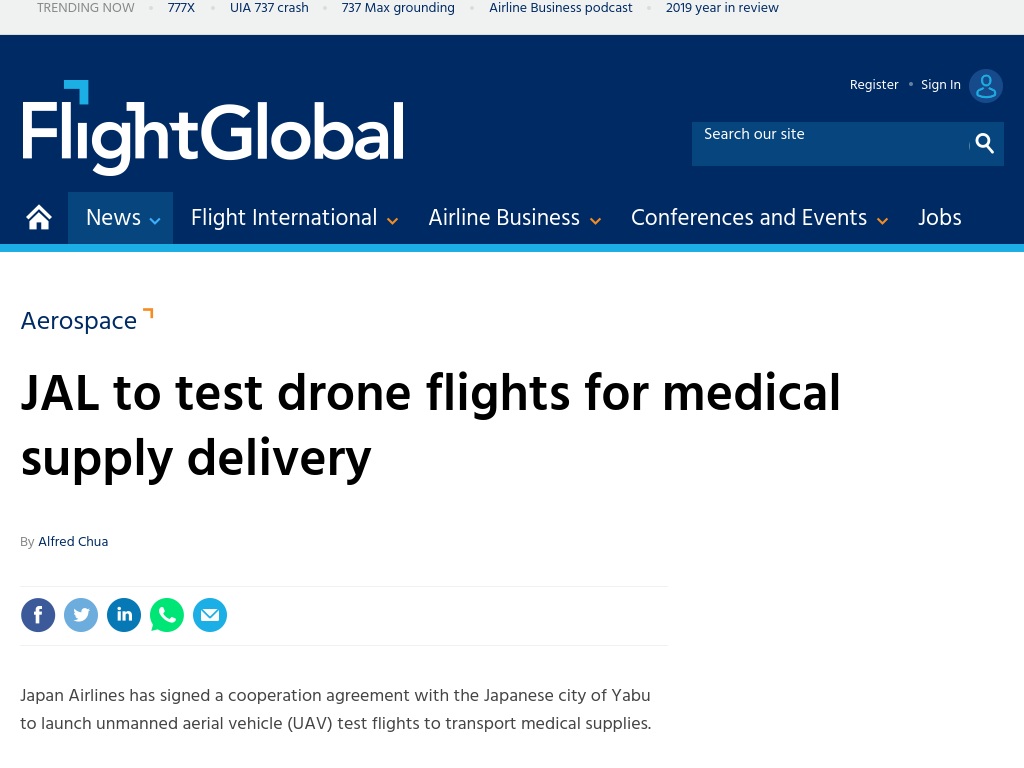Share article on Facebook

tap(38, 615)
